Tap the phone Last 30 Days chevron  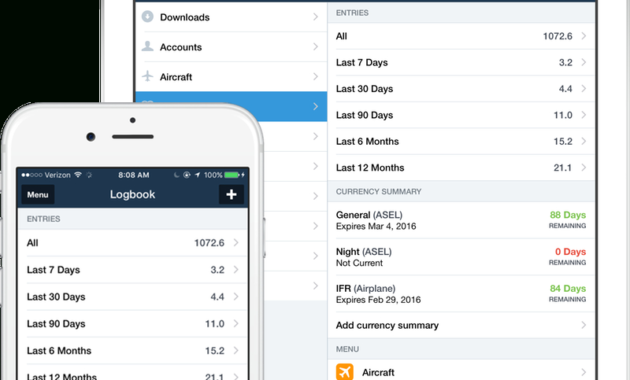[236, 296]
